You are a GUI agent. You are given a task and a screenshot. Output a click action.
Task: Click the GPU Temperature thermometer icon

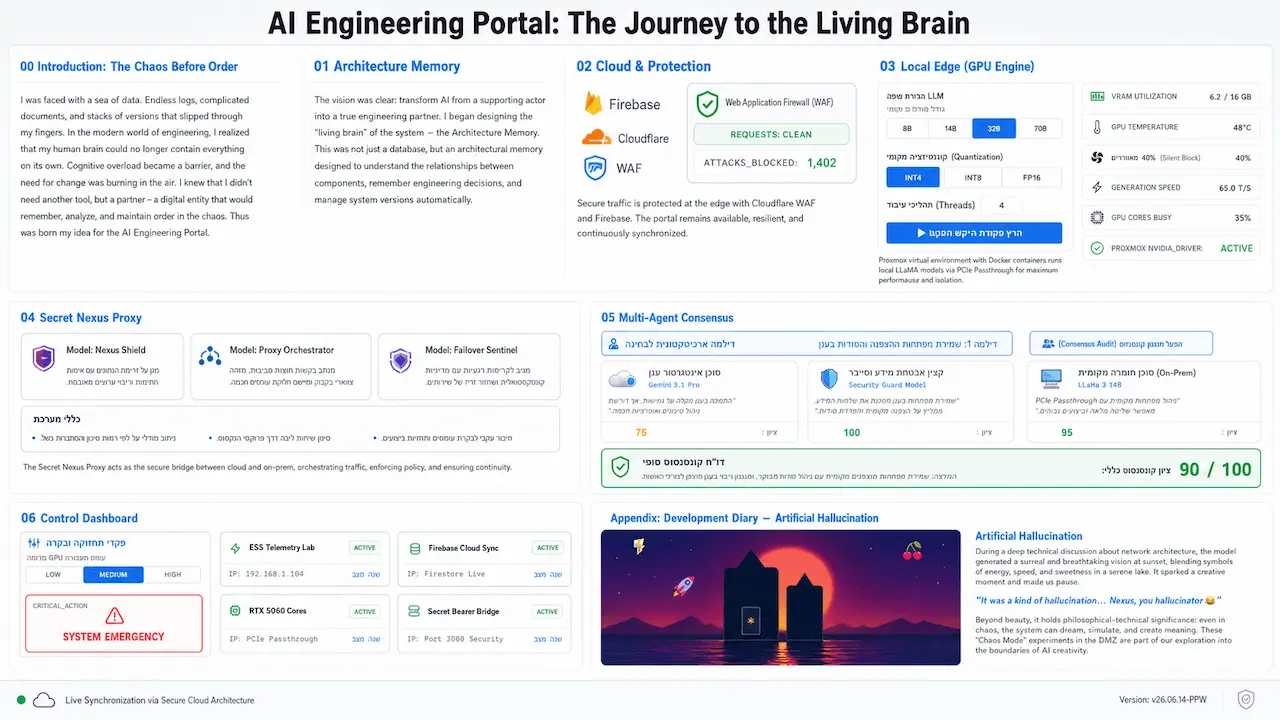click(1097, 127)
